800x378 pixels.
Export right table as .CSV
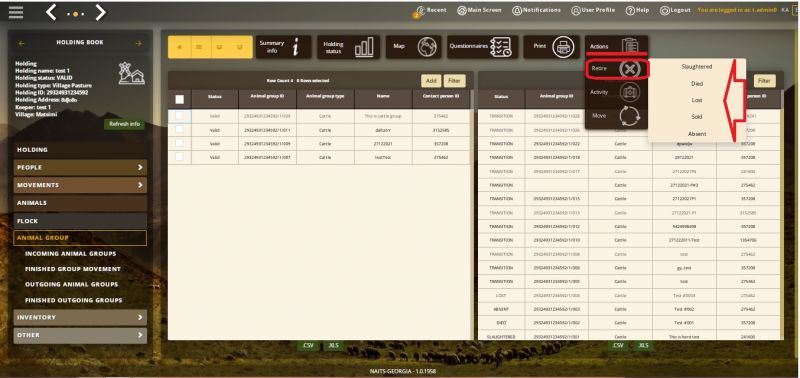coord(618,345)
